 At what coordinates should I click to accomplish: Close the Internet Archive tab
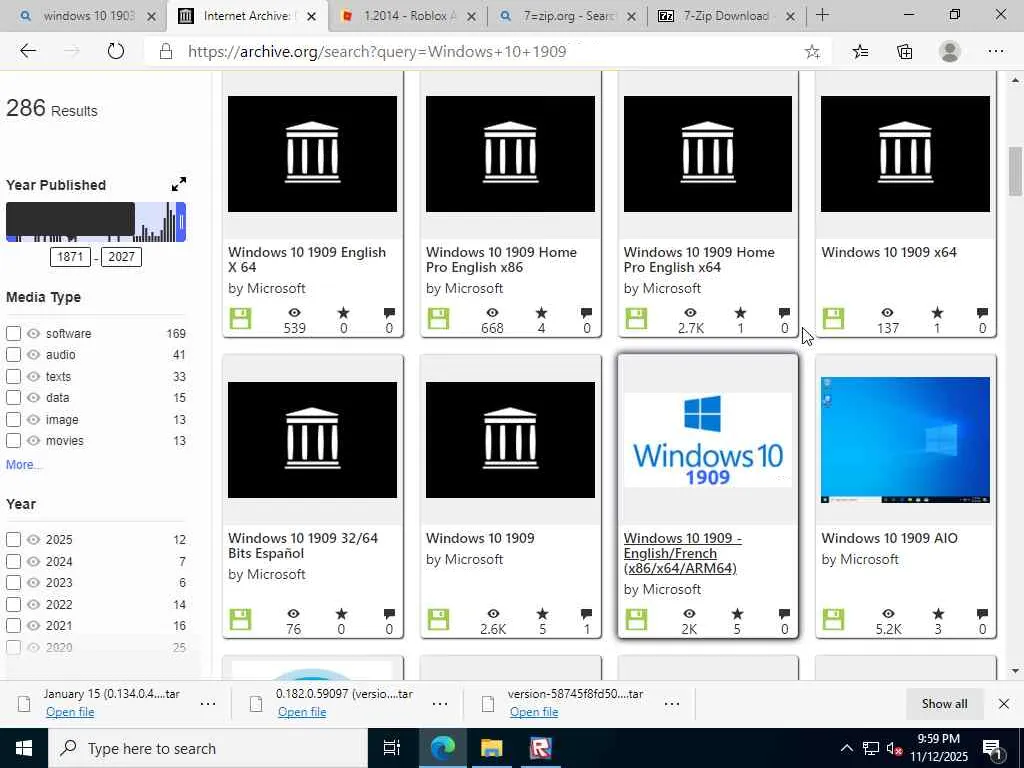tap(312, 16)
